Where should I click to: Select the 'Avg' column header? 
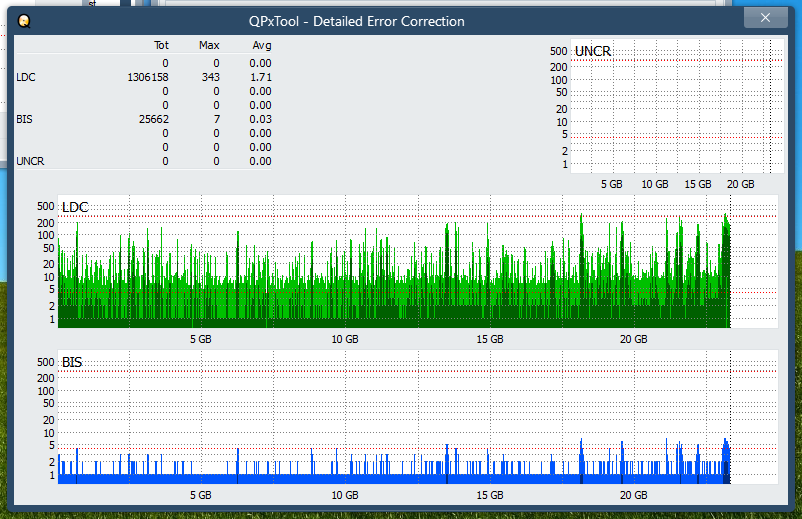[260, 45]
